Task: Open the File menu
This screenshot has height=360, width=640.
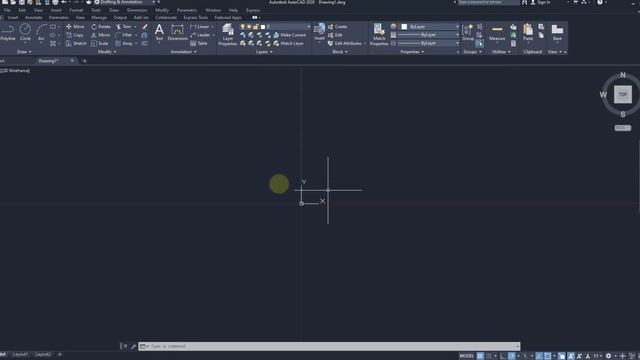Action: [x=7, y=10]
